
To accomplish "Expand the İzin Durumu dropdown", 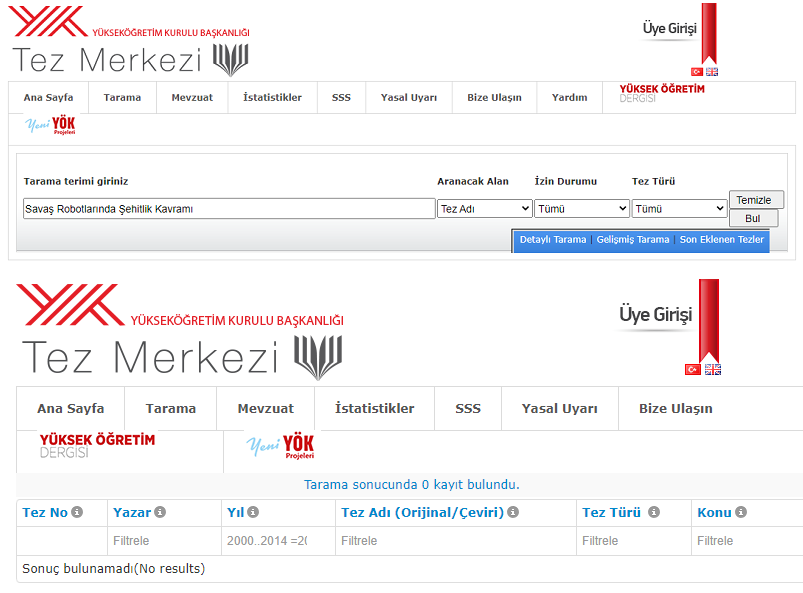I will pyautogui.click(x=581, y=209).
